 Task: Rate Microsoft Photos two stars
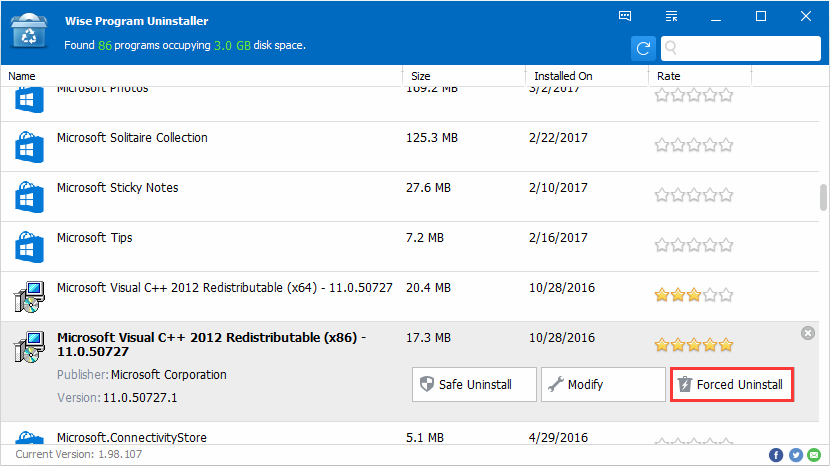(678, 95)
